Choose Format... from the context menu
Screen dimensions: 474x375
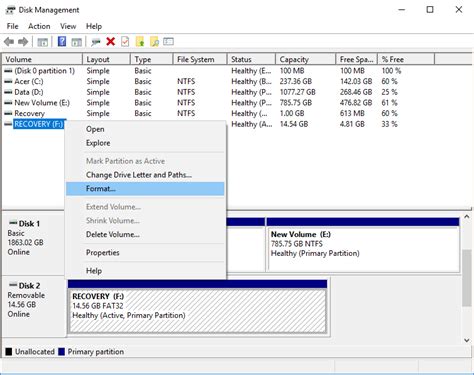[x=145, y=189]
